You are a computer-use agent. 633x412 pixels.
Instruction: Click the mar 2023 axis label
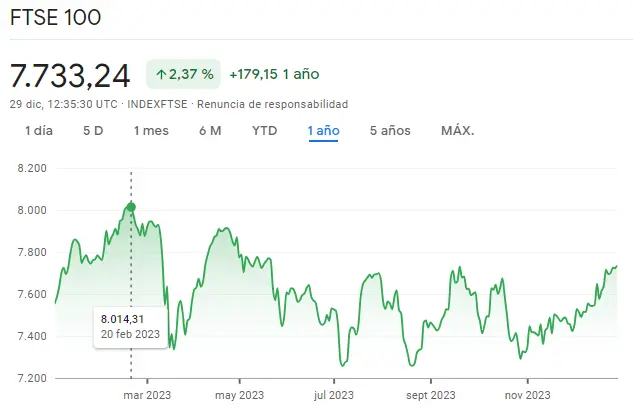click(147, 395)
